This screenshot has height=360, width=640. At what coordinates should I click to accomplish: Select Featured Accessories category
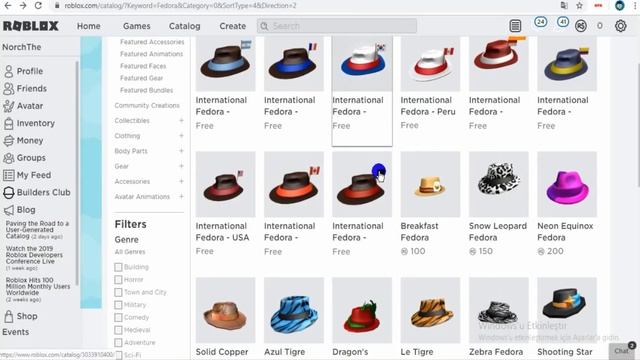152,42
